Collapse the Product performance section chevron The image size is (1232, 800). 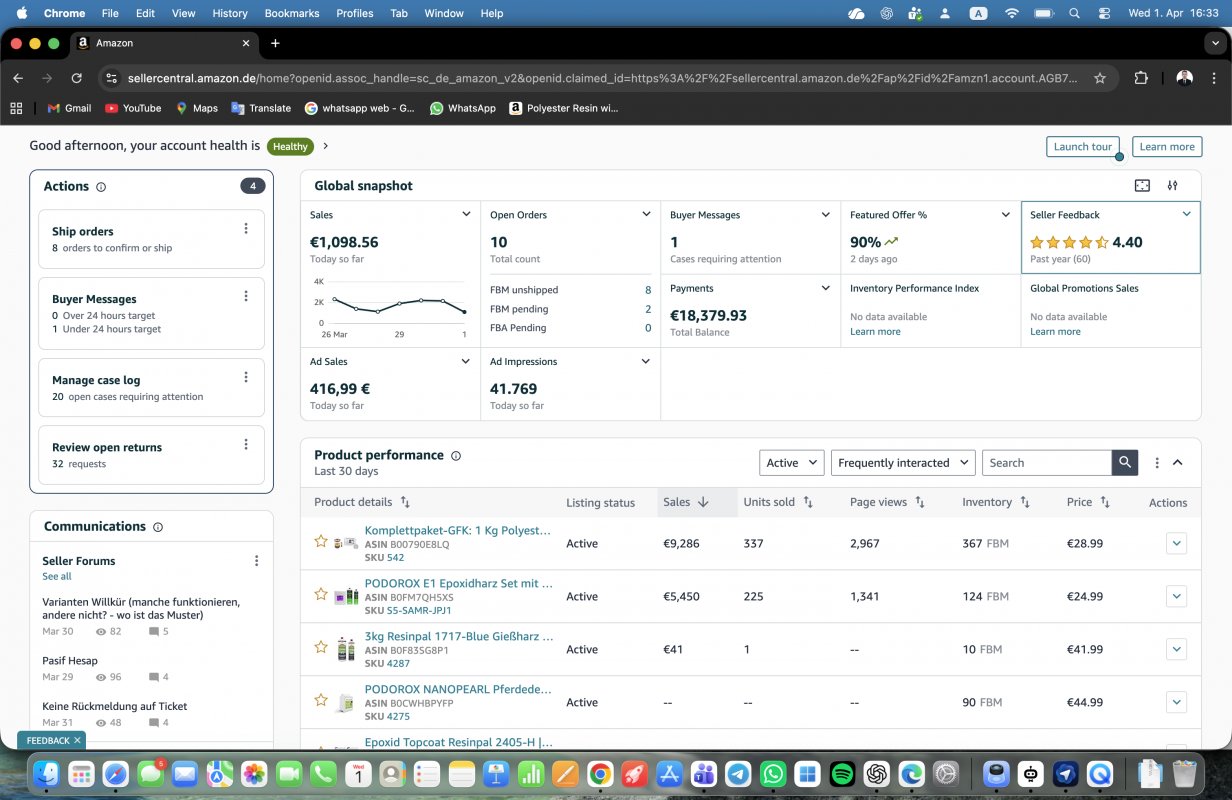click(x=1178, y=463)
